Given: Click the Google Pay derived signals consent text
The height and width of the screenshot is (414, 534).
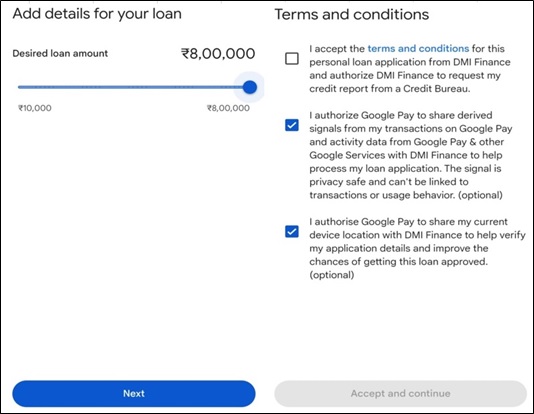Looking at the screenshot, I should (411, 155).
